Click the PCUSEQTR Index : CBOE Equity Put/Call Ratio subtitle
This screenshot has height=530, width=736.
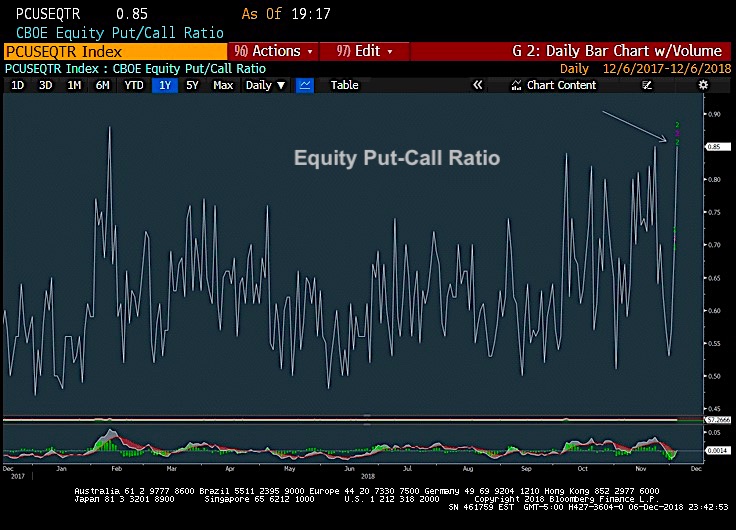point(135,69)
